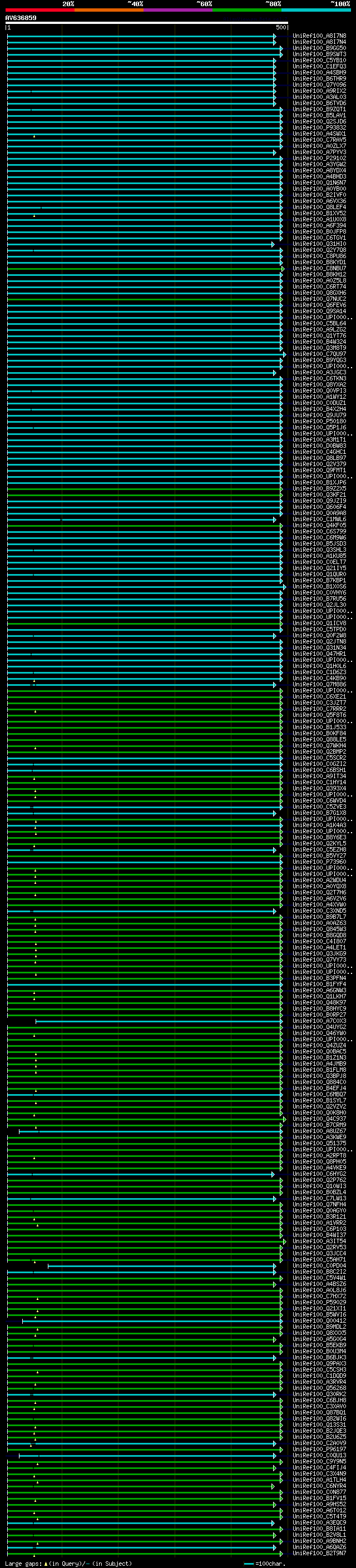The height and width of the screenshot is (1568, 356).
Task: Click arrowhead at end of UniRef100_C6NYR4 alignment
Action: [x=273, y=1486]
